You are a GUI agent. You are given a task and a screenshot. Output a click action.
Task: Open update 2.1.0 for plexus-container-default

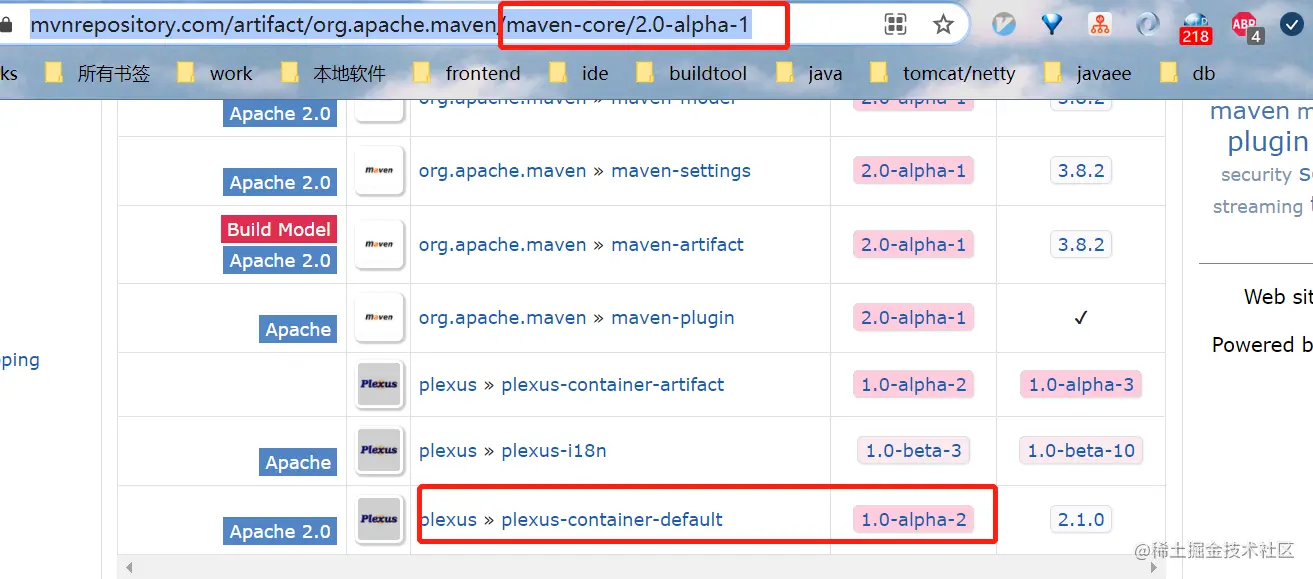1081,520
